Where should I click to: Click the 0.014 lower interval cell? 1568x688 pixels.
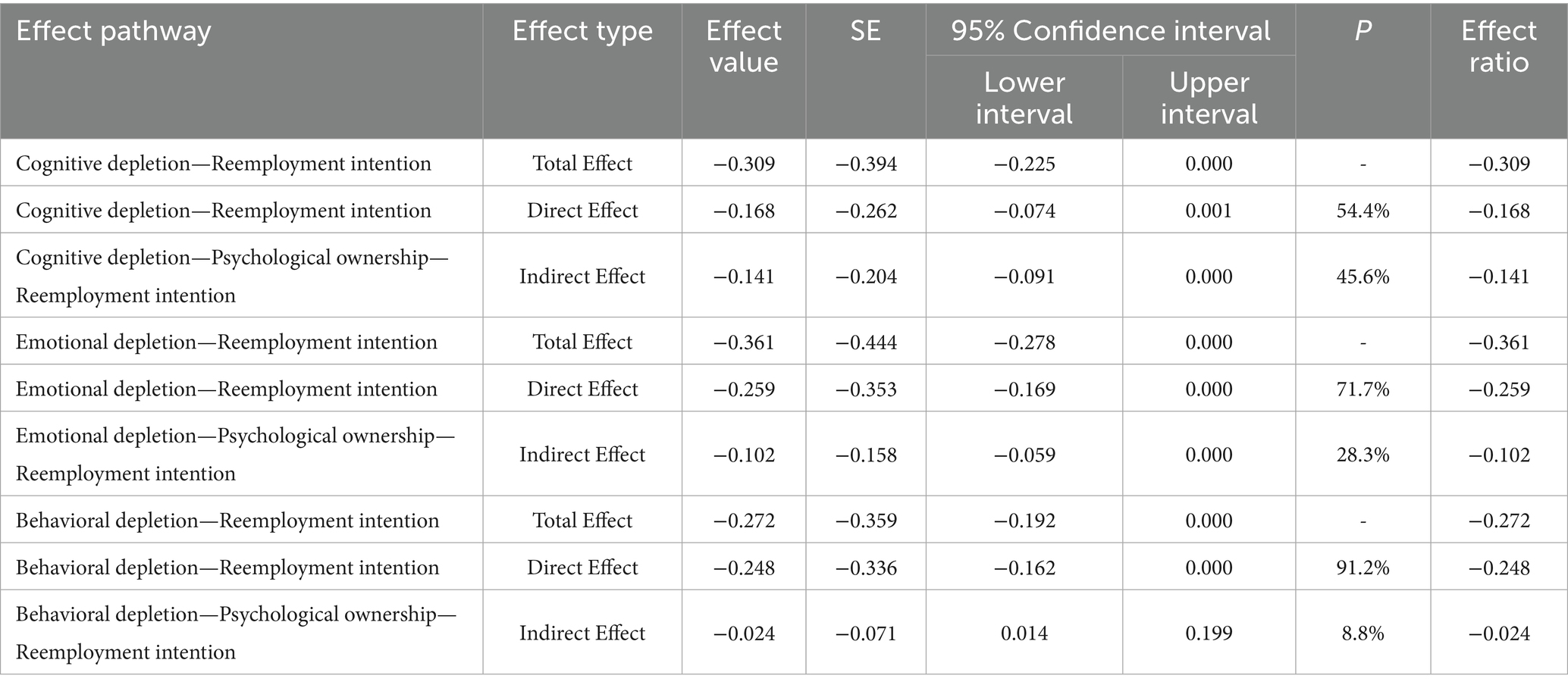pos(1024,633)
